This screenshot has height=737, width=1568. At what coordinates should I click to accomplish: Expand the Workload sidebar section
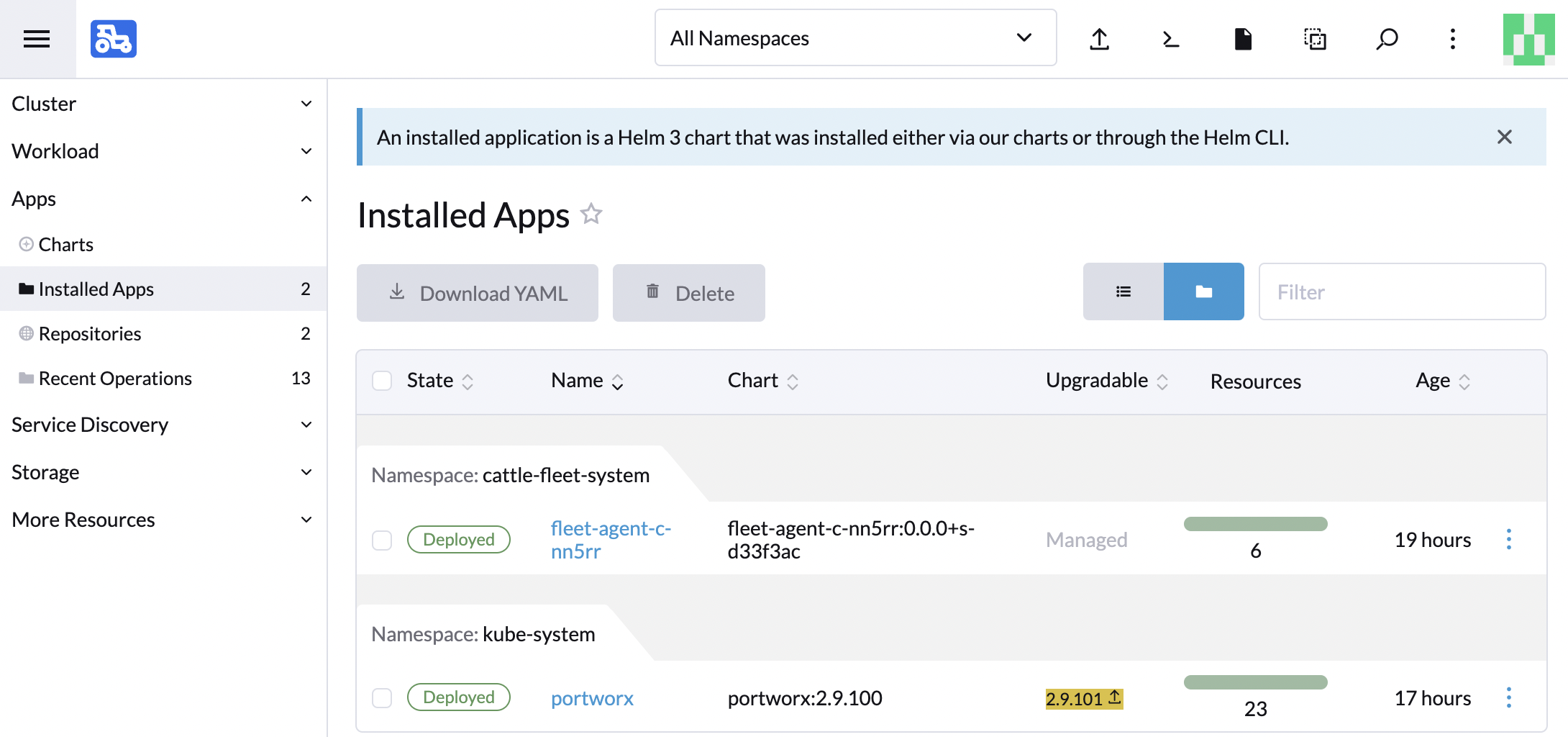[x=163, y=151]
